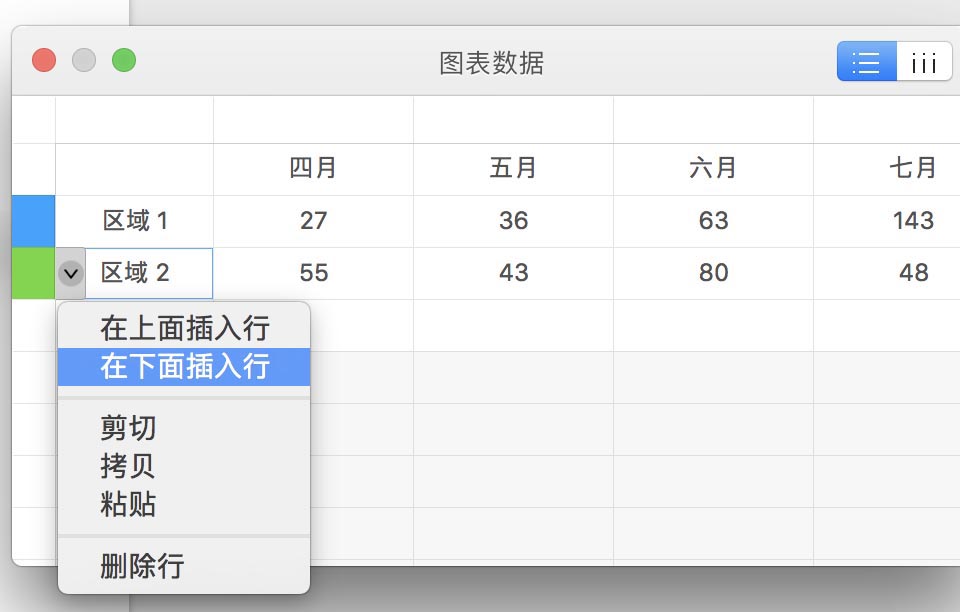
Task: Select the cell containing 48
Action: [887, 273]
